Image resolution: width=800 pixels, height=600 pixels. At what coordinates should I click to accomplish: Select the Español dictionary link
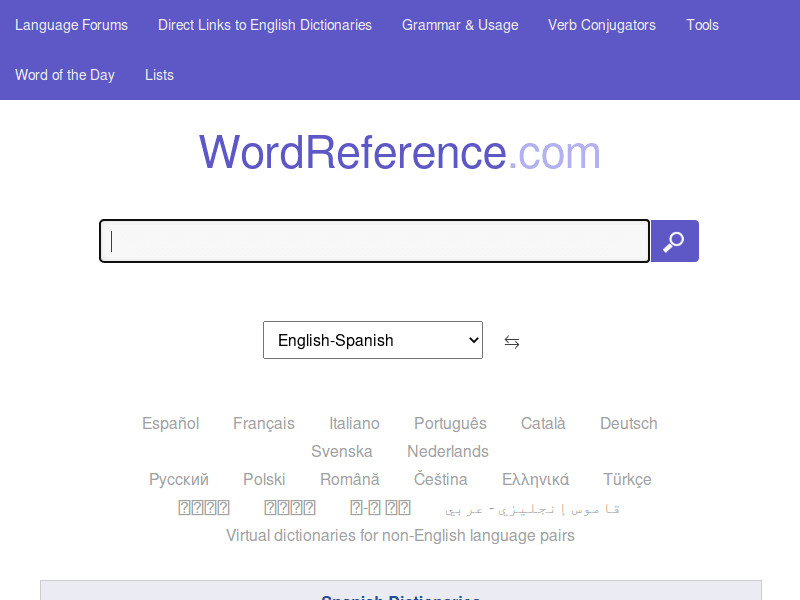click(170, 423)
